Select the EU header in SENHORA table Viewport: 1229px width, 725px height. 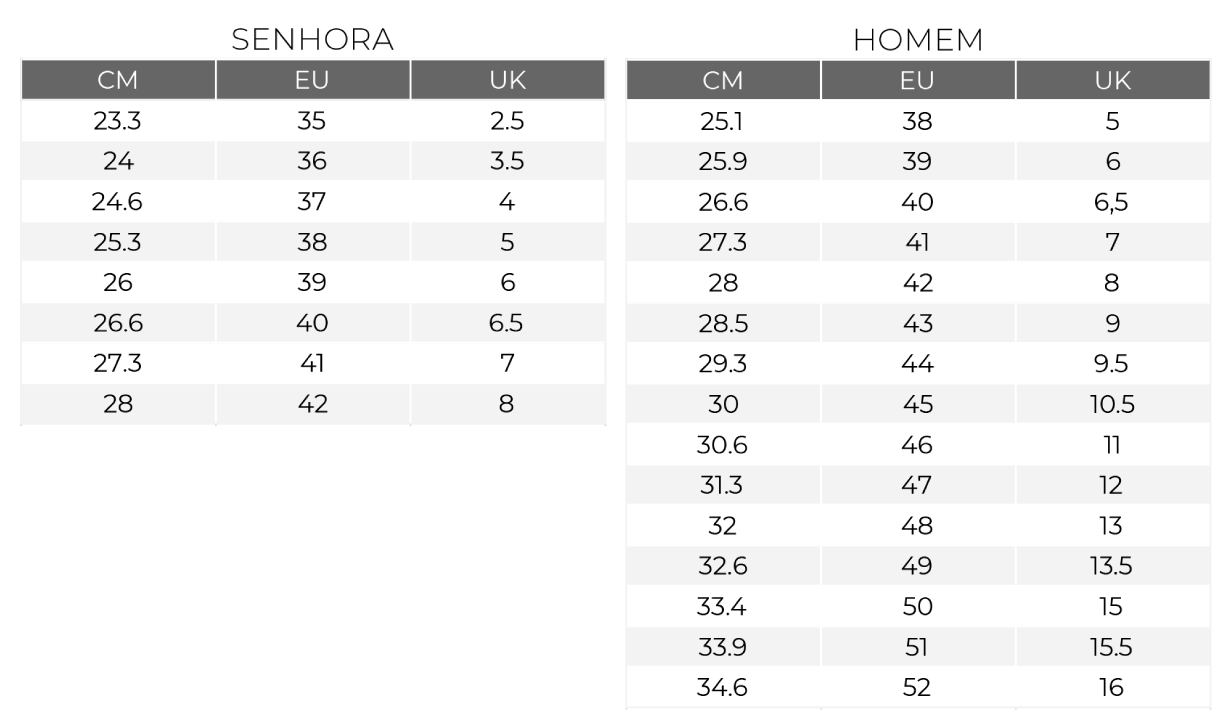[x=313, y=81]
